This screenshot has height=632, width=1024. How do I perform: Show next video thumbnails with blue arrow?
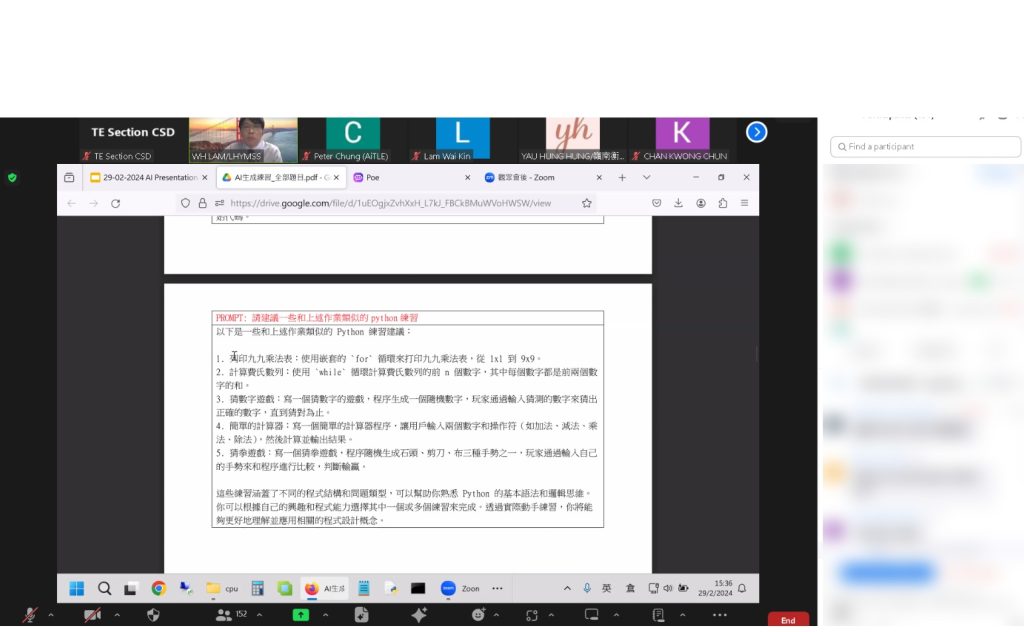757,132
